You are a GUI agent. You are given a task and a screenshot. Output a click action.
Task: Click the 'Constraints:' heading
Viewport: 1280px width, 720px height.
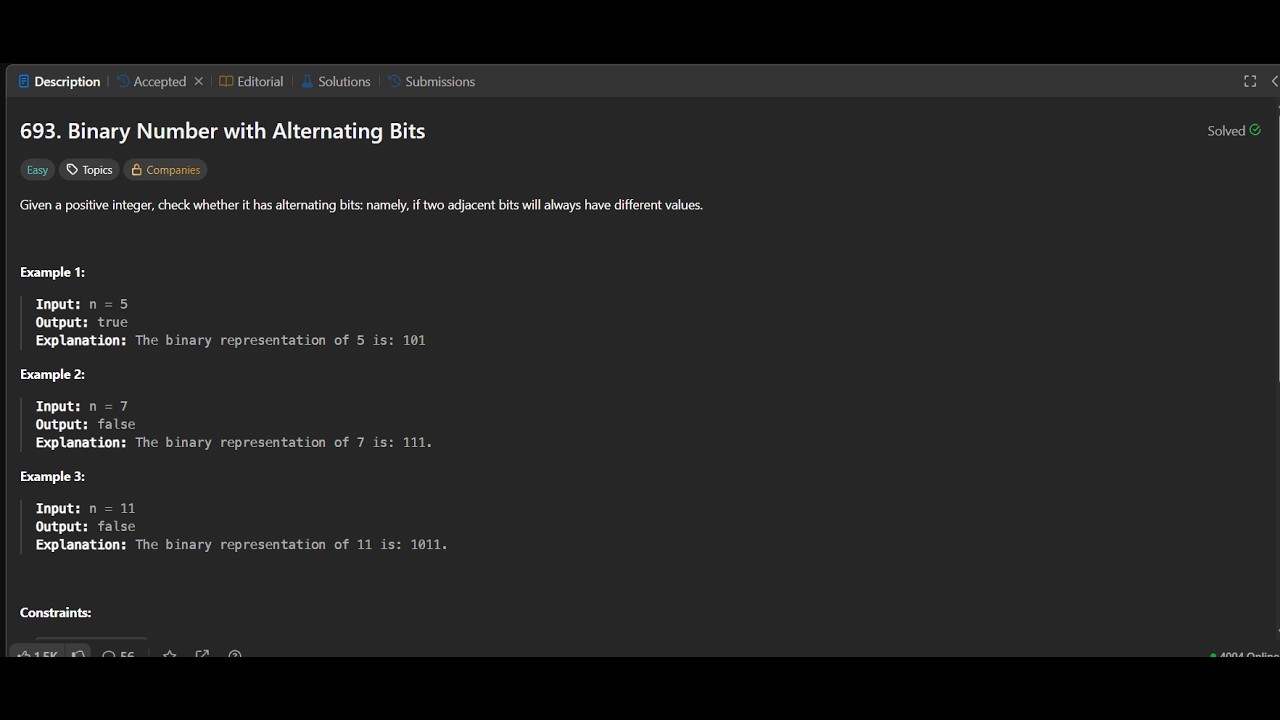click(56, 612)
